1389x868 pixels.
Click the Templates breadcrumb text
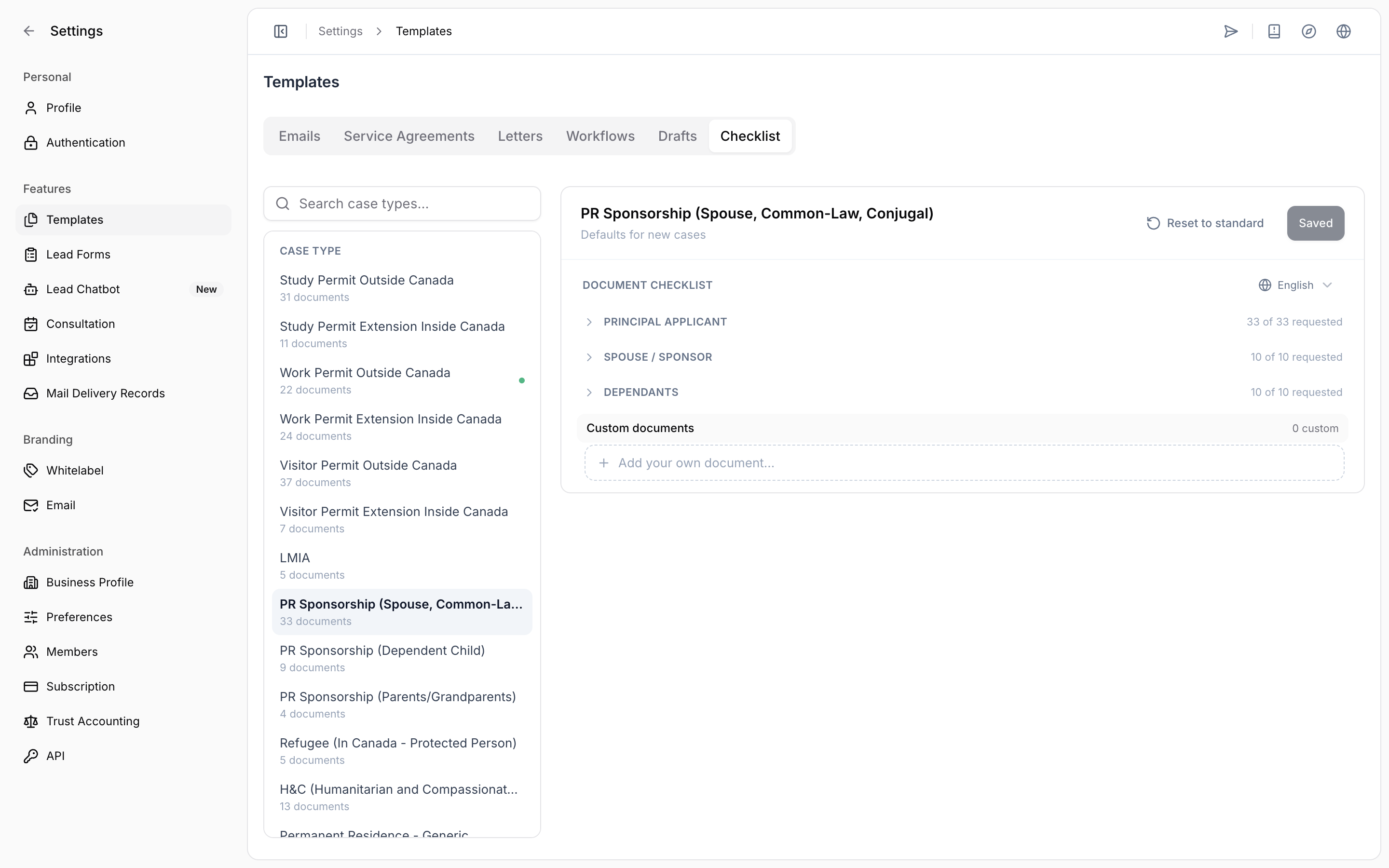click(x=423, y=31)
